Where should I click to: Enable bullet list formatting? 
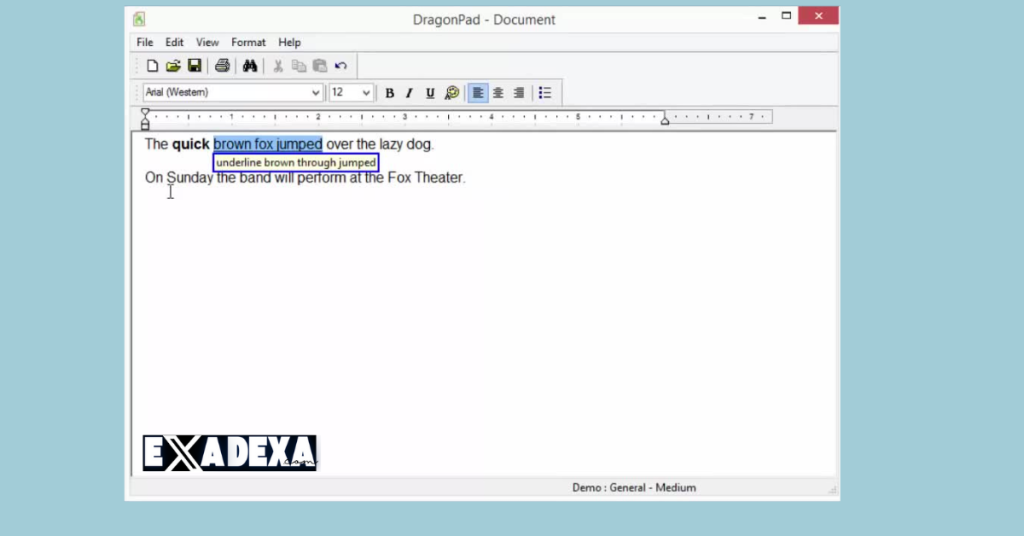coord(545,93)
